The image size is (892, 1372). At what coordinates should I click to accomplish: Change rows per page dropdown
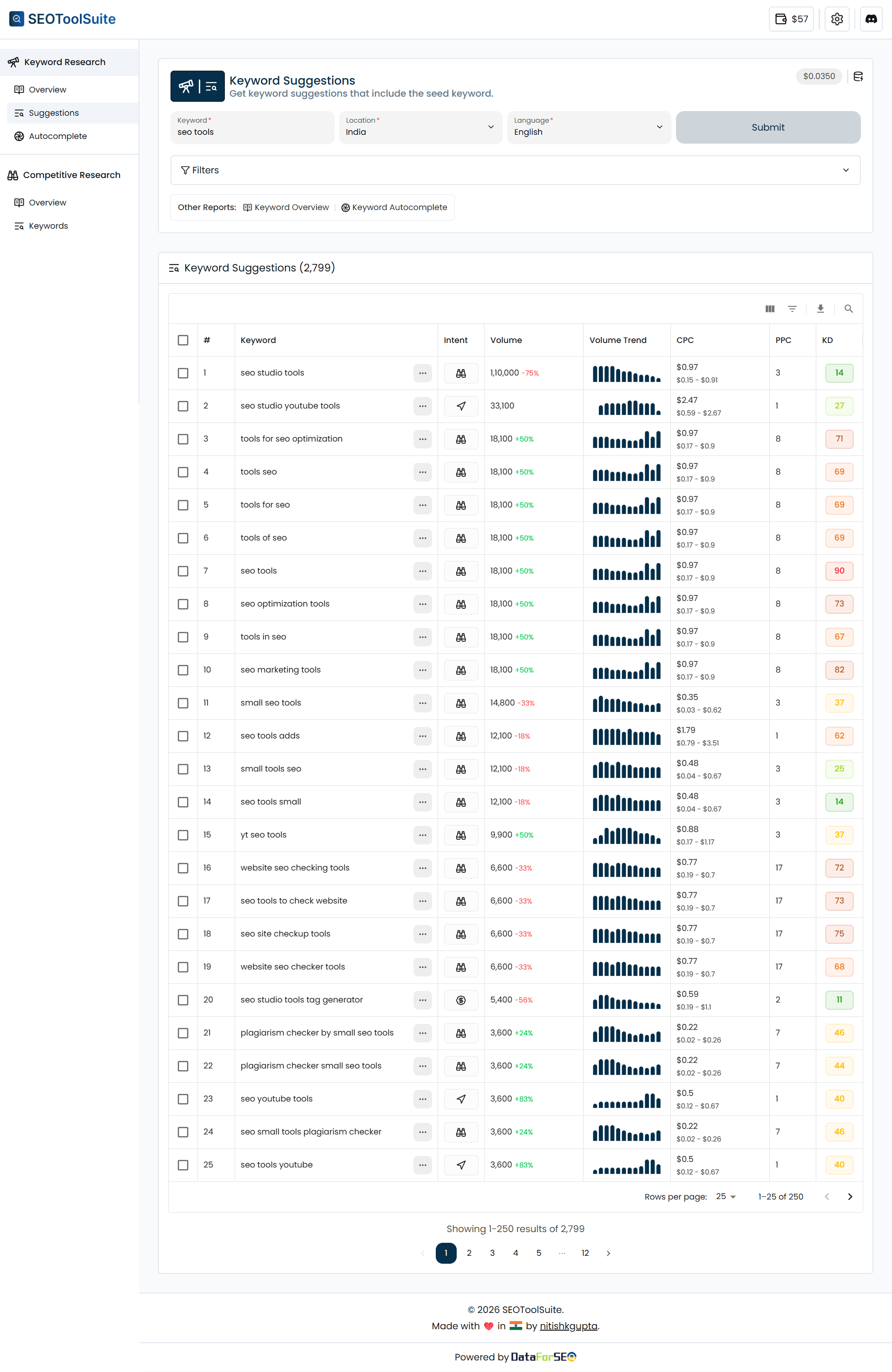coord(726,1197)
